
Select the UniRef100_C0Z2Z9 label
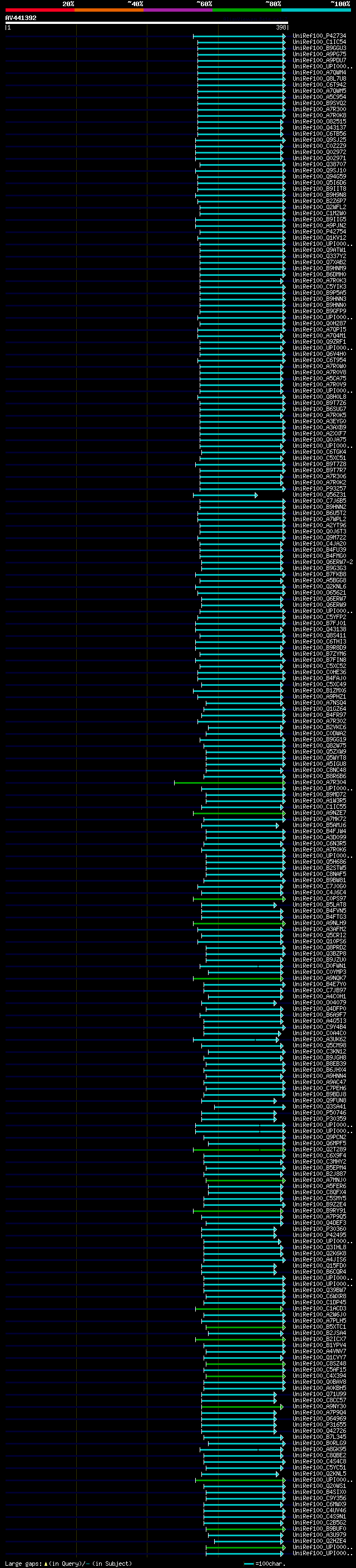(319, 146)
